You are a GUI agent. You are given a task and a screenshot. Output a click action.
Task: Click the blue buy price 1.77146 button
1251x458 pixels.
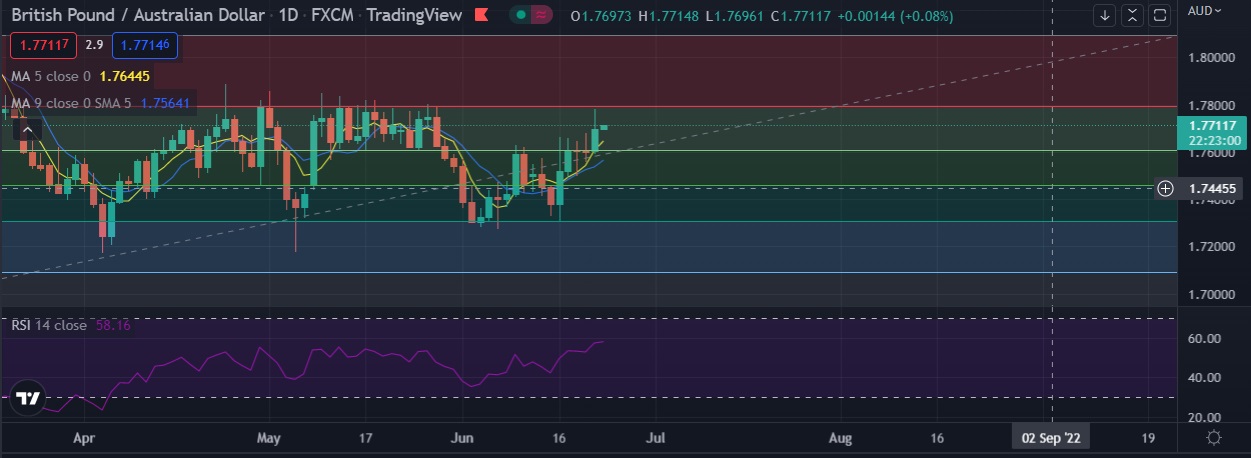click(146, 45)
